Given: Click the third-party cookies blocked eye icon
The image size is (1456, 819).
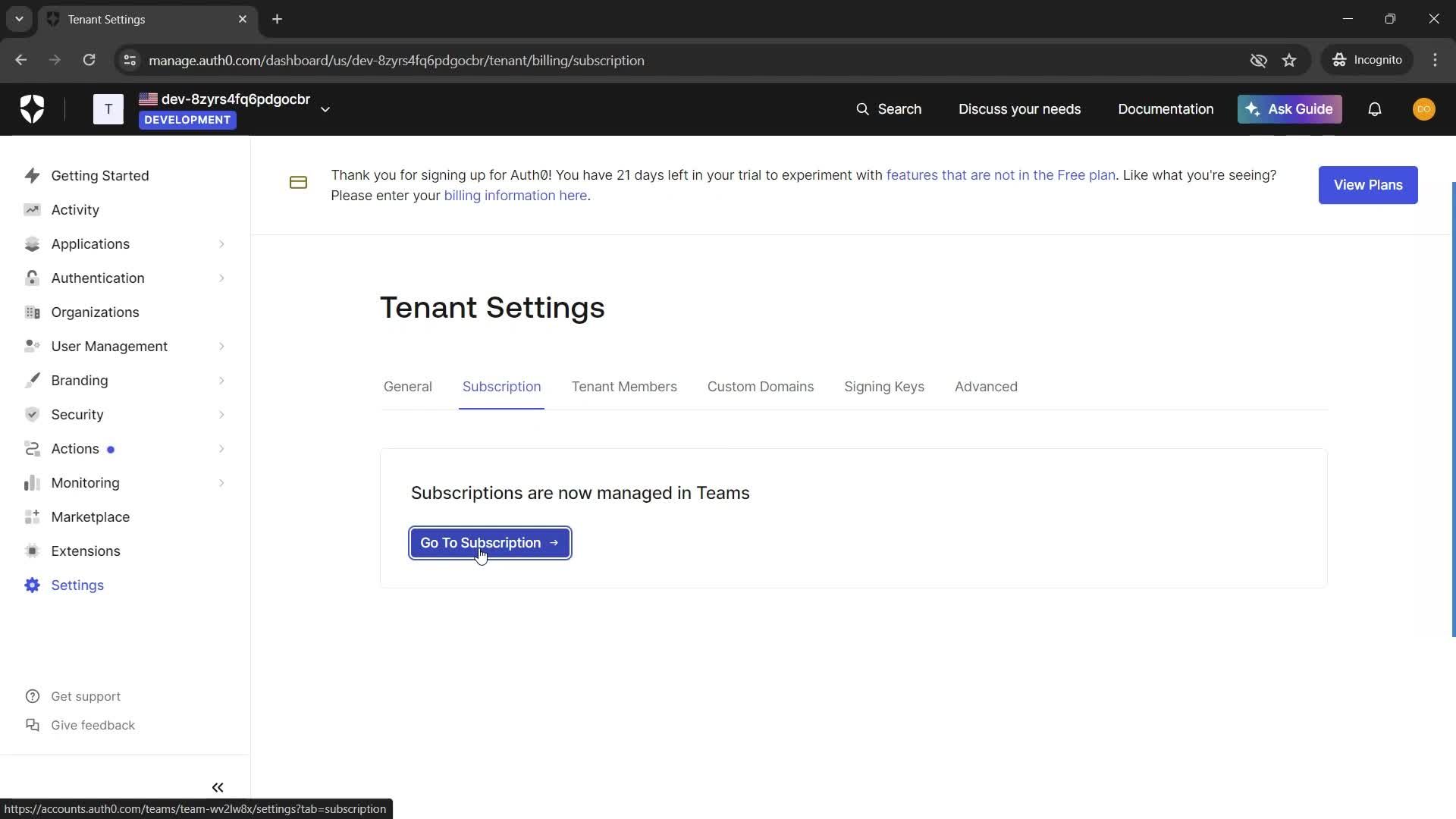Looking at the screenshot, I should coord(1258,60).
